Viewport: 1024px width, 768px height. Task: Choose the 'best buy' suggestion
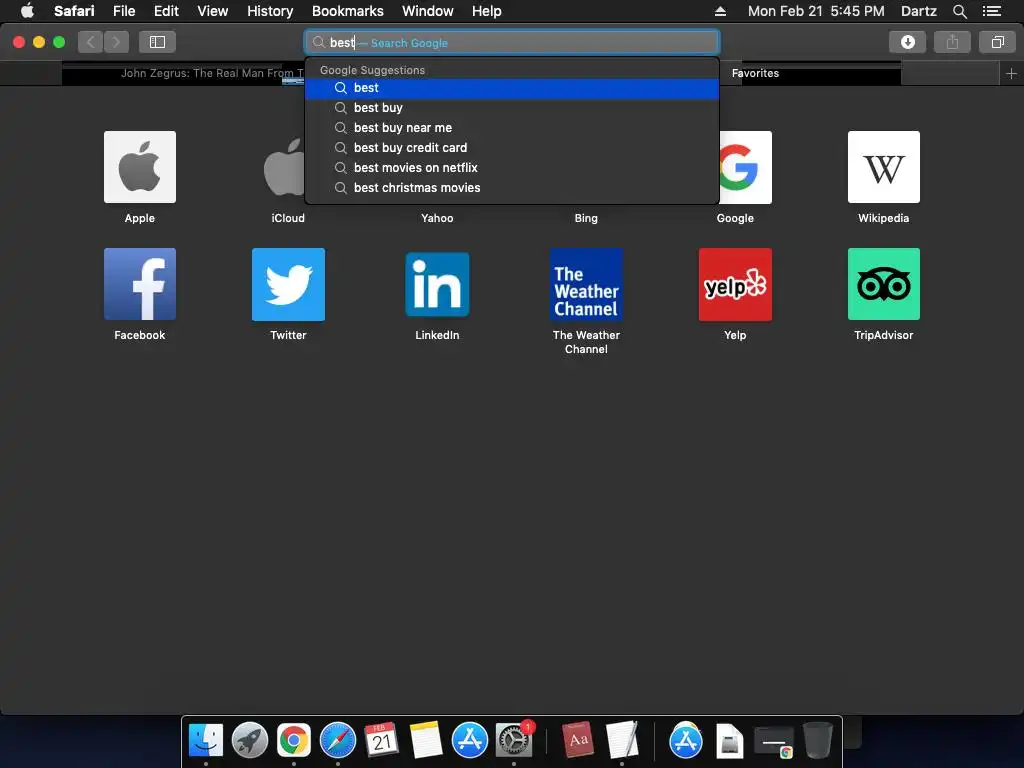click(x=512, y=108)
